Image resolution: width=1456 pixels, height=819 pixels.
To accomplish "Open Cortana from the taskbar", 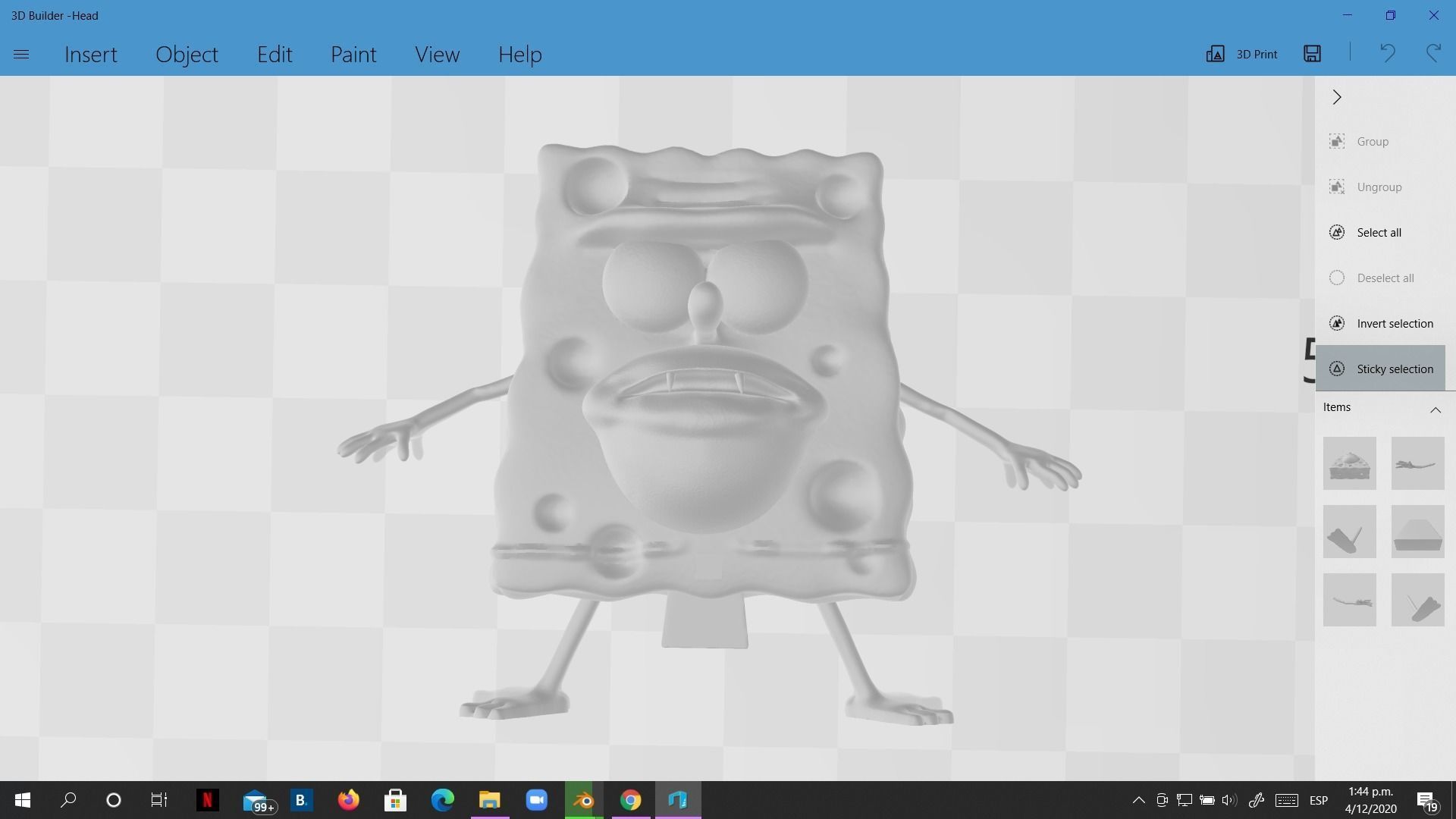I will [x=114, y=800].
